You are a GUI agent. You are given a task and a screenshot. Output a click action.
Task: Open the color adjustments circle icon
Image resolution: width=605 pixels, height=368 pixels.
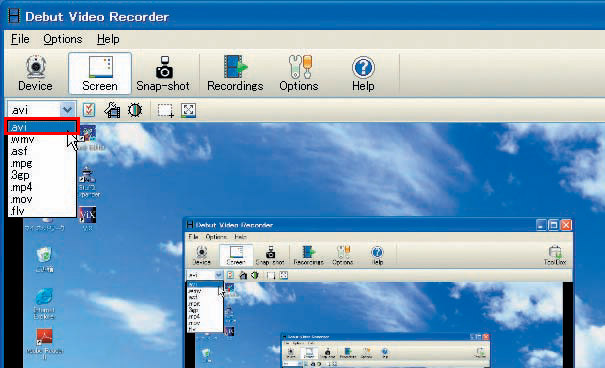[x=135, y=110]
